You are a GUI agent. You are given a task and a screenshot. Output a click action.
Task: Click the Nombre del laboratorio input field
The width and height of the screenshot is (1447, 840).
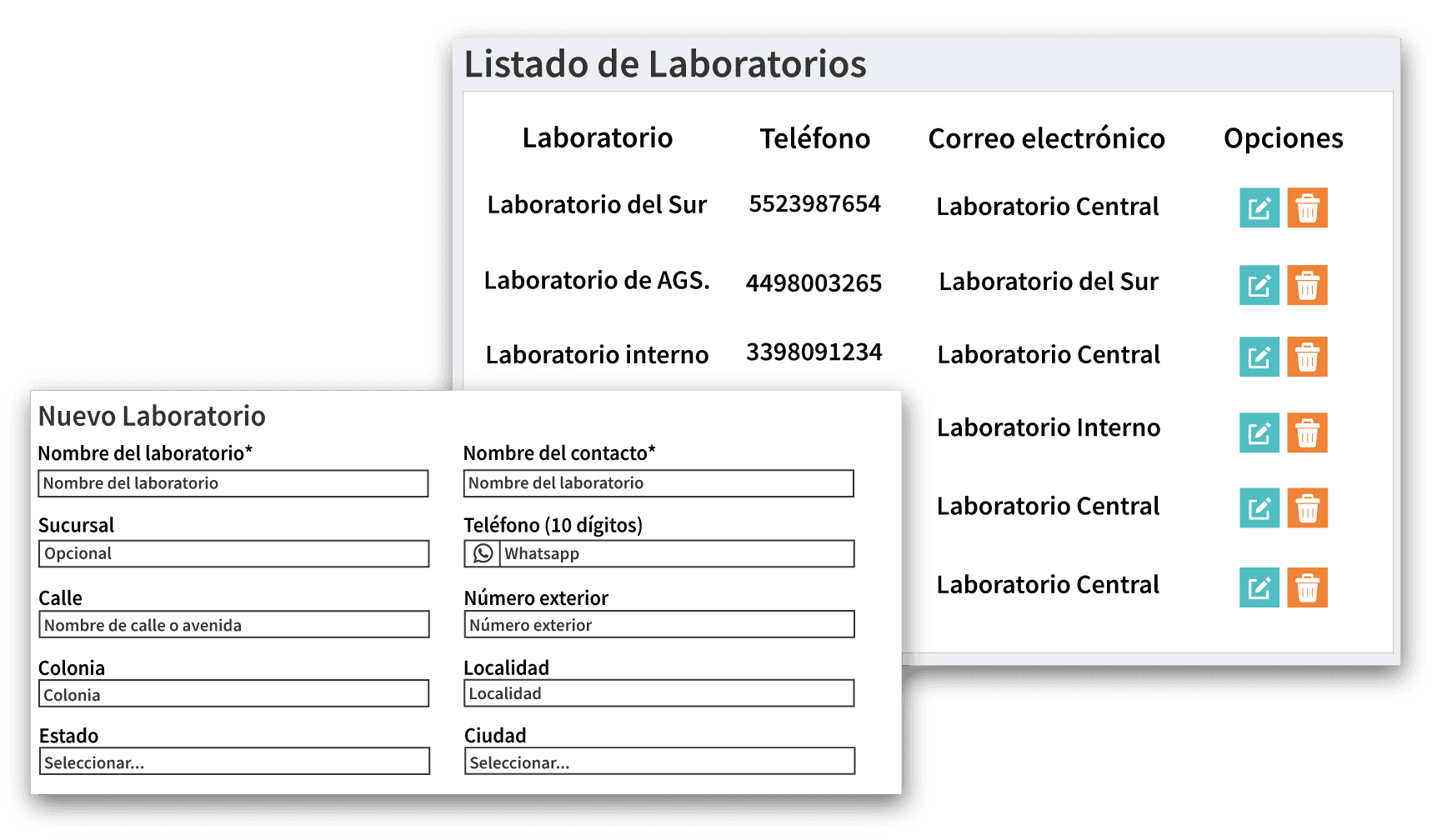coord(233,483)
